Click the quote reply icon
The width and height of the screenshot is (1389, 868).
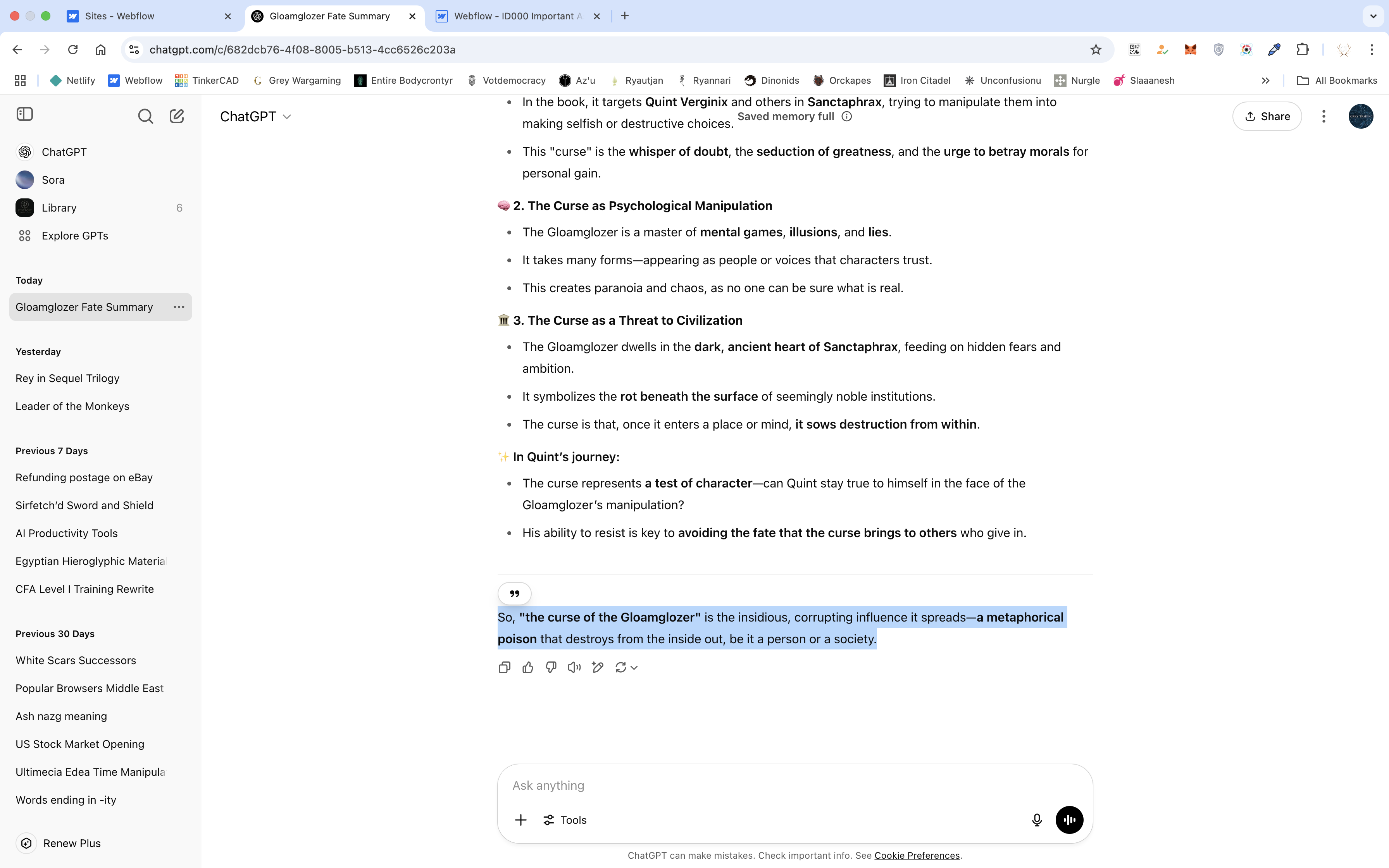514,594
